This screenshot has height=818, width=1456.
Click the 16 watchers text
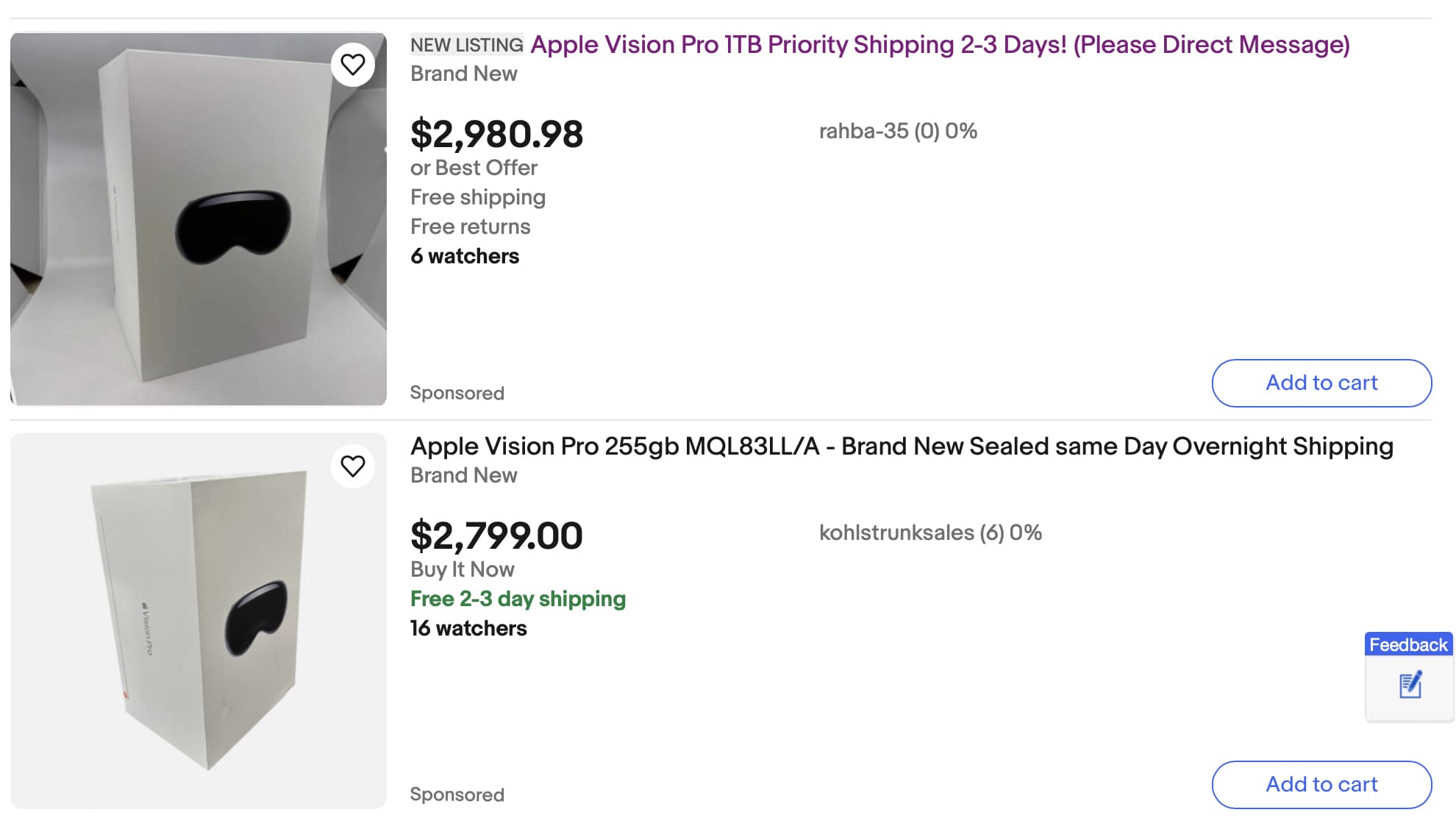[x=468, y=627]
